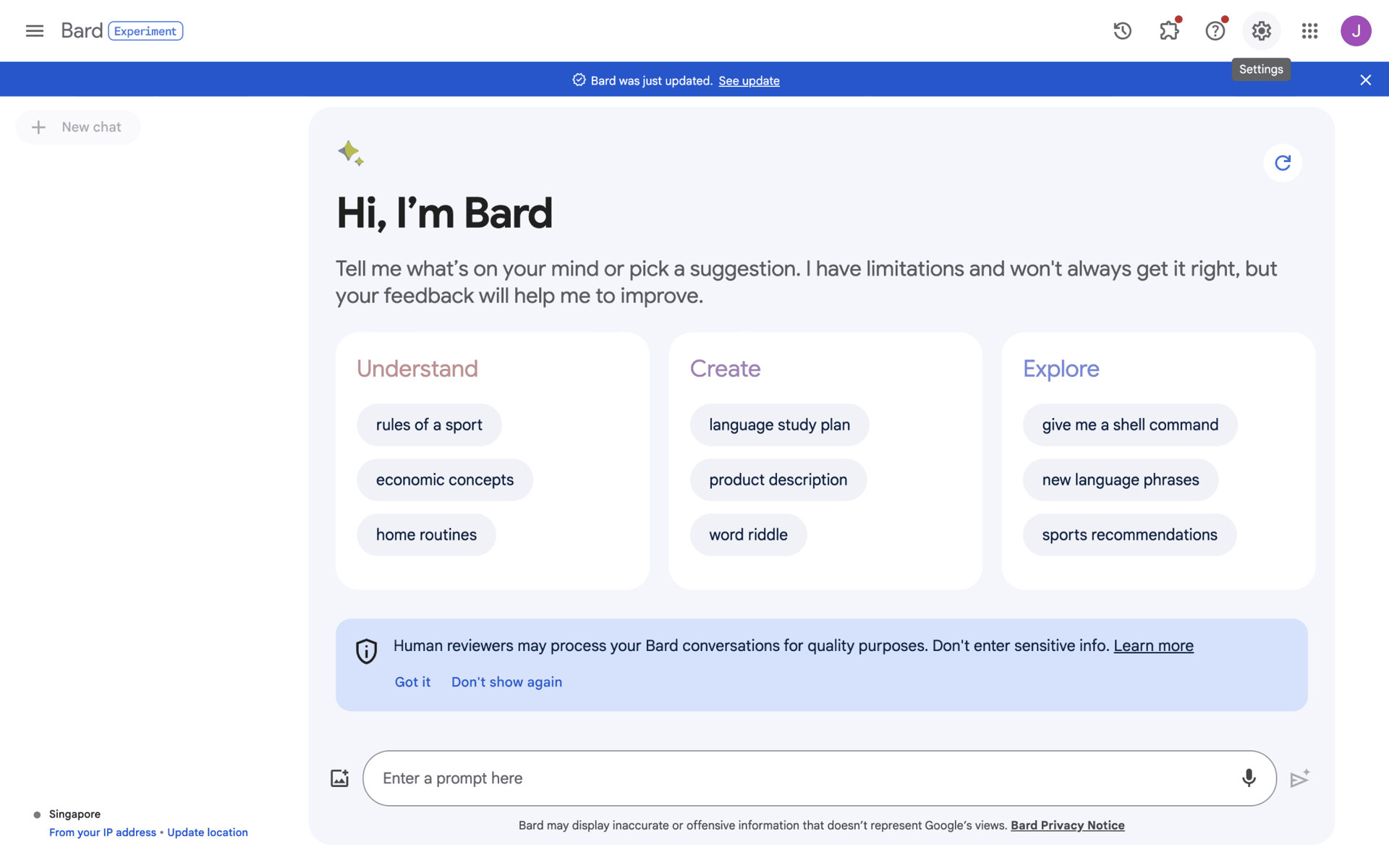Open the Learn more link

pos(1153,646)
